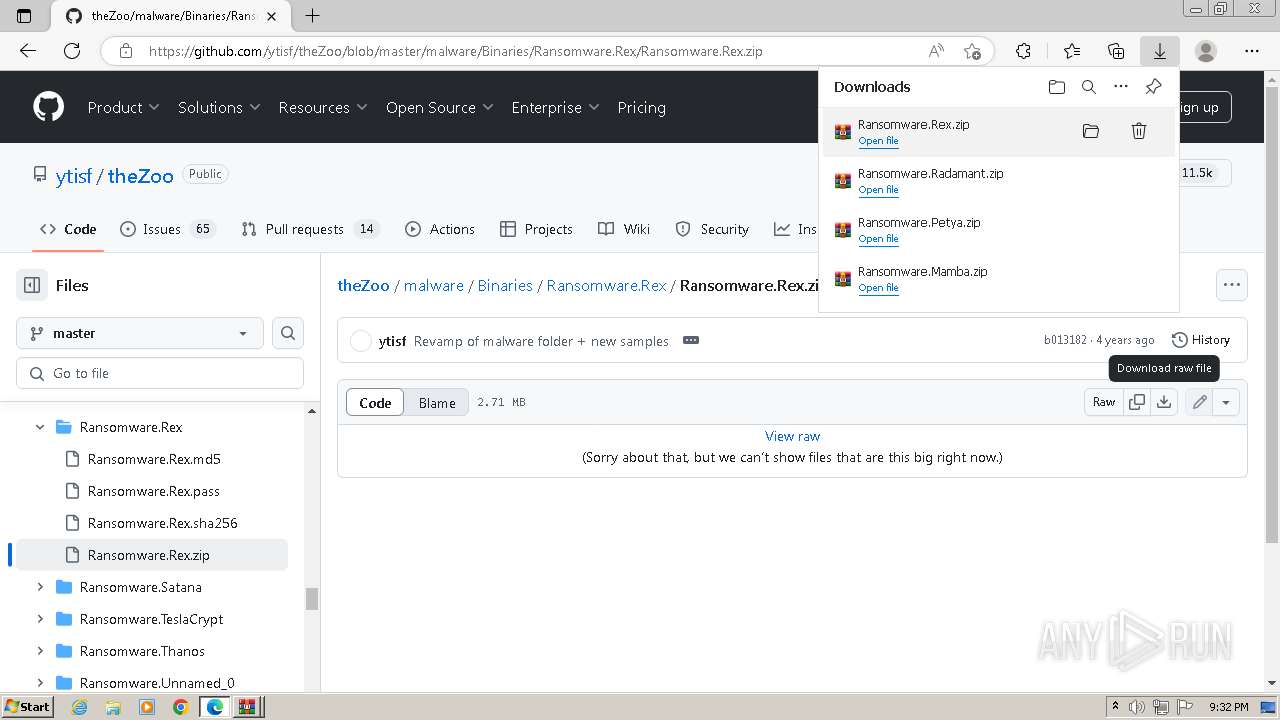This screenshot has width=1280, height=720.
Task: Open the Read aloud icon in address bar
Action: 936,51
